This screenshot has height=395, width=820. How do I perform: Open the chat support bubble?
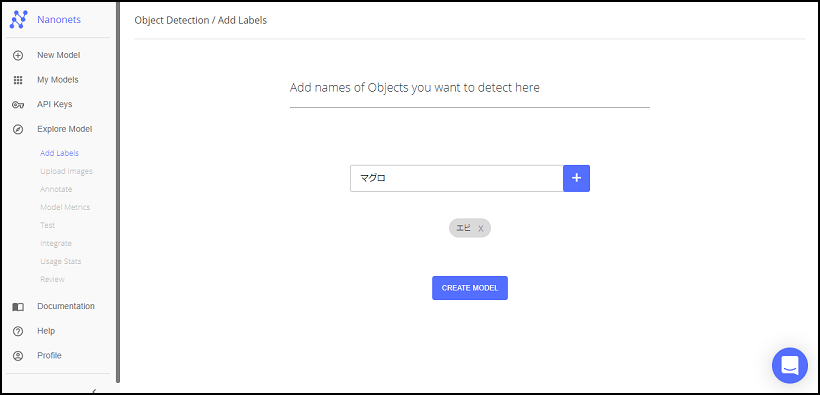tap(790, 365)
